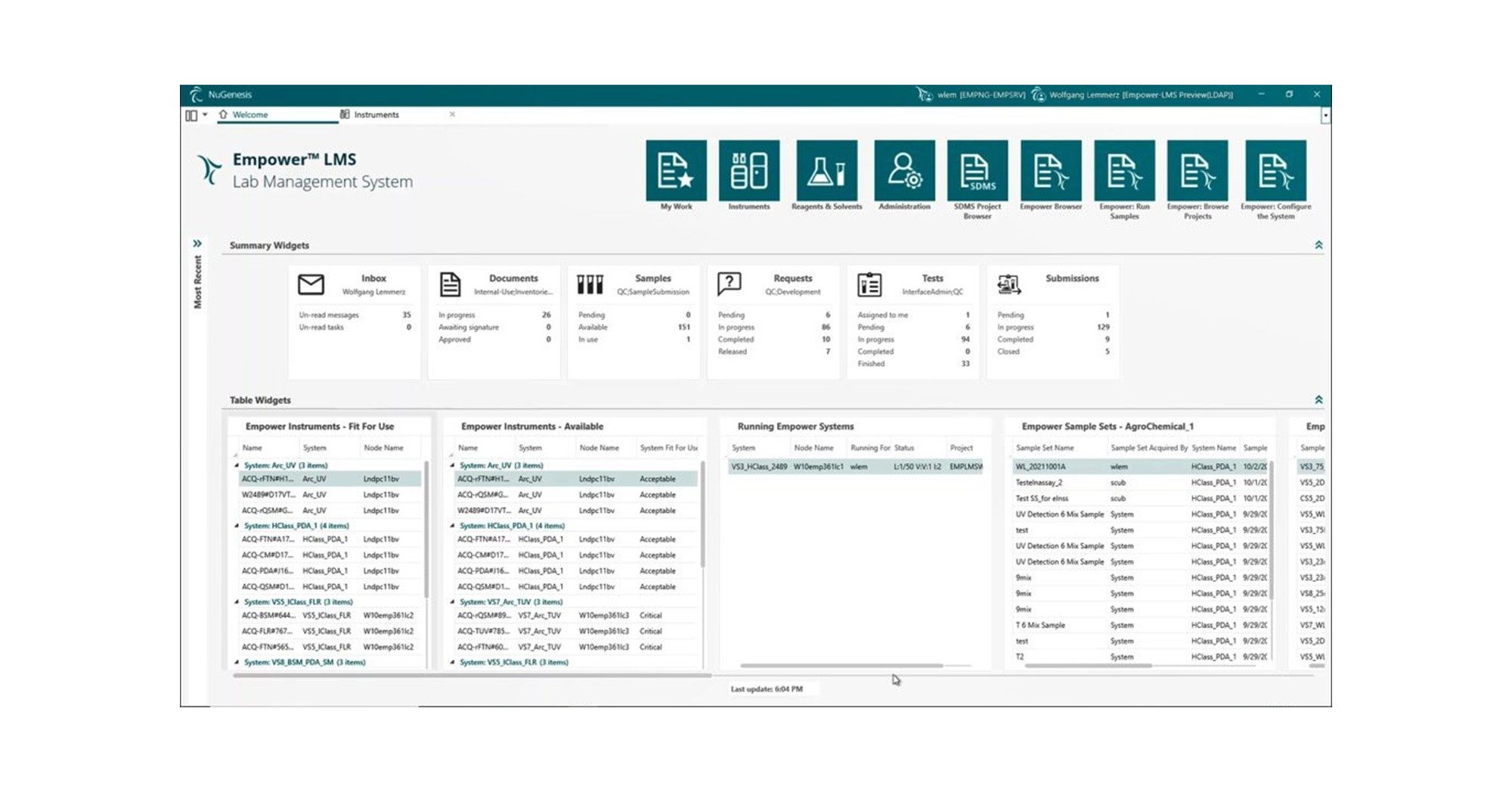The image size is (1512, 792).
Task: Open SDMS Project Browser tile
Action: coord(977,170)
